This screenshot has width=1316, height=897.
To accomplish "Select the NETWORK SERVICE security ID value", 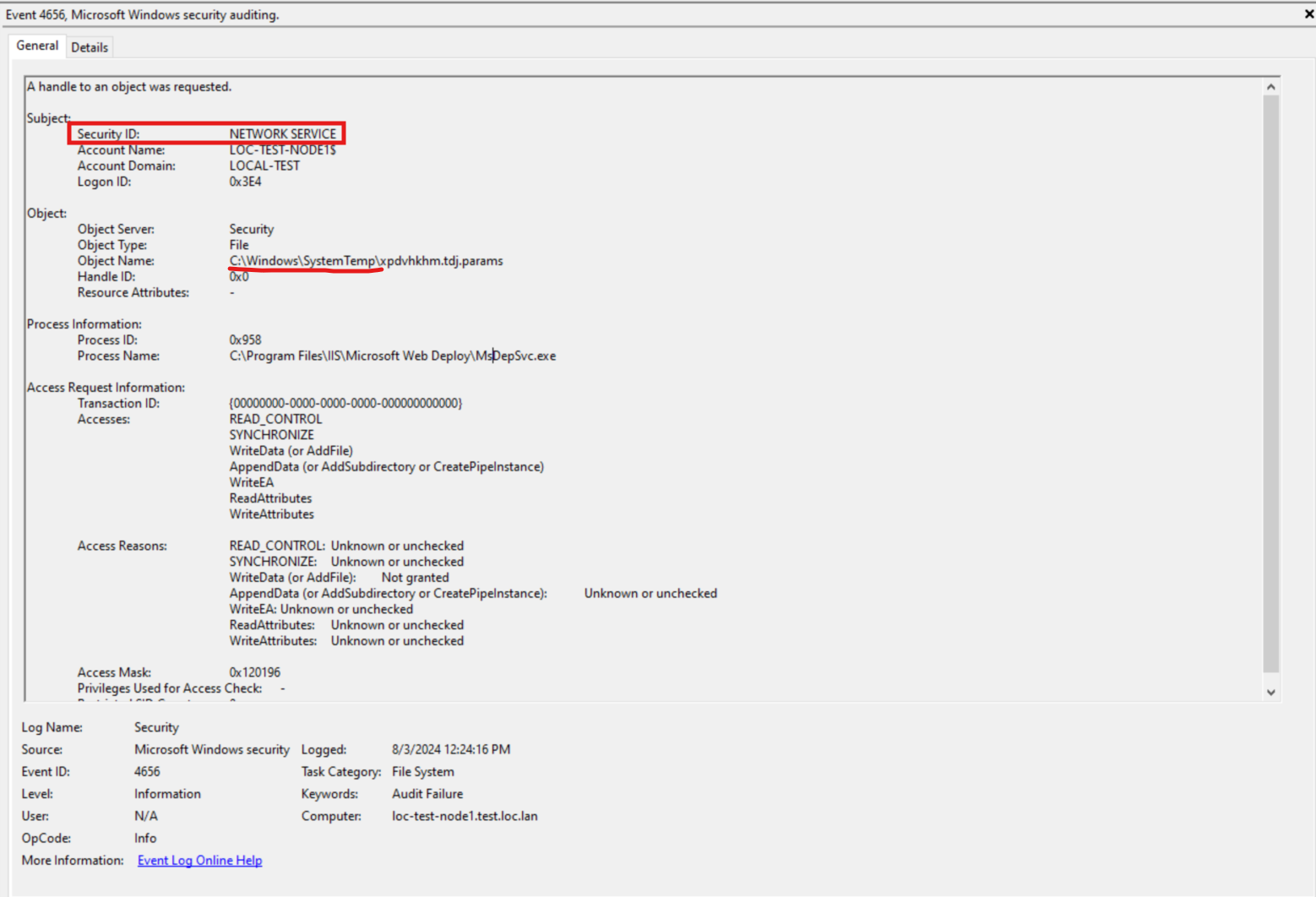I will coord(282,133).
